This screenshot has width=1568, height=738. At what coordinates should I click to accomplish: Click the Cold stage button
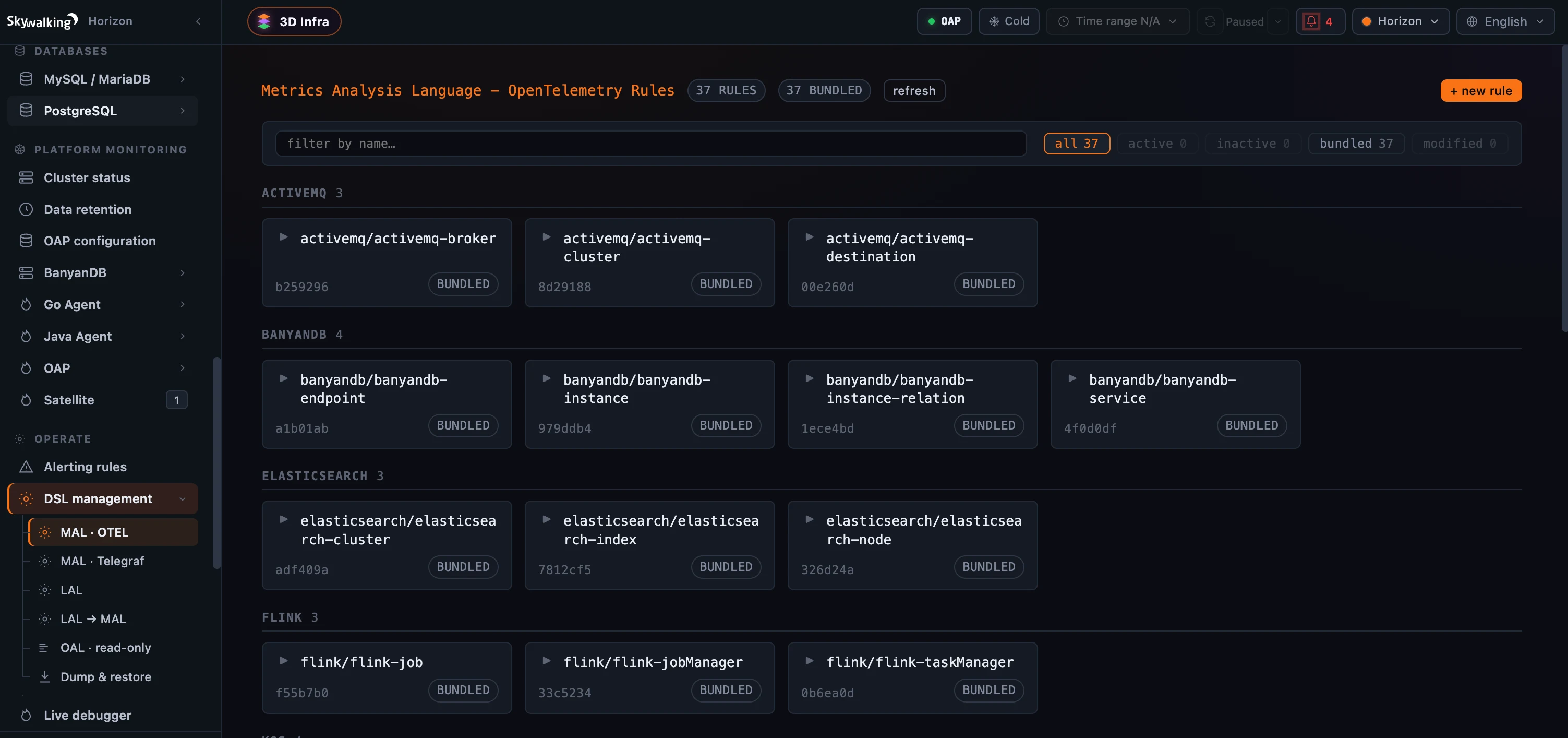click(1009, 21)
